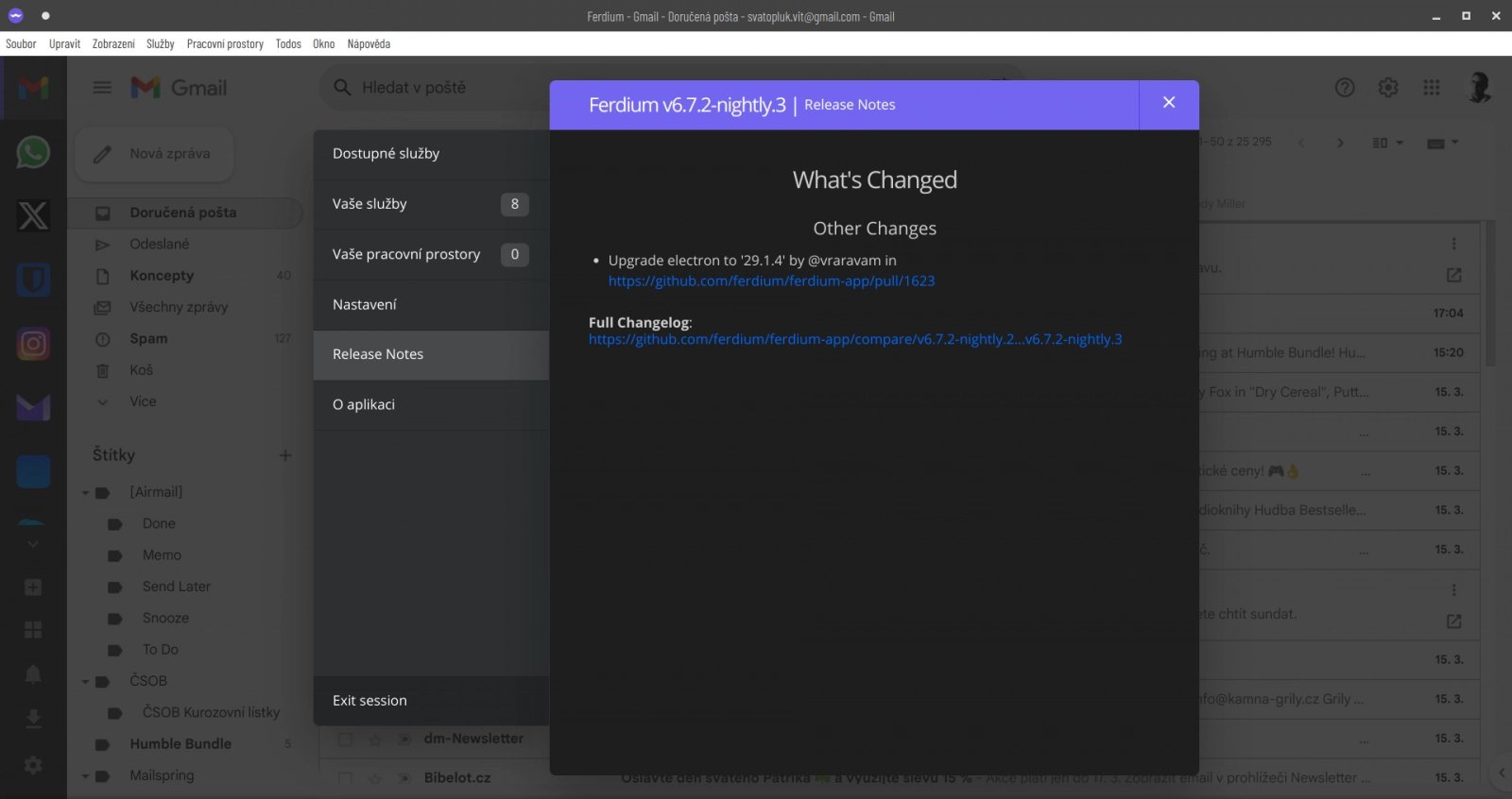The height and width of the screenshot is (799, 1512).
Task: Open Doručená pošta folder
Action: coord(184,212)
